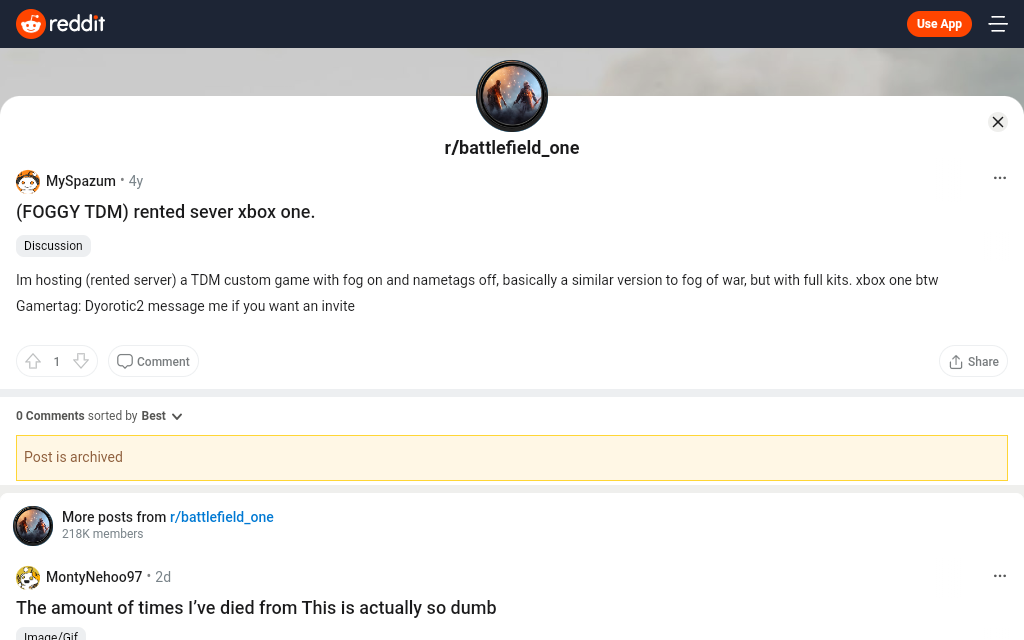Open the r/battlefield_one link in More posts

[x=221, y=517]
